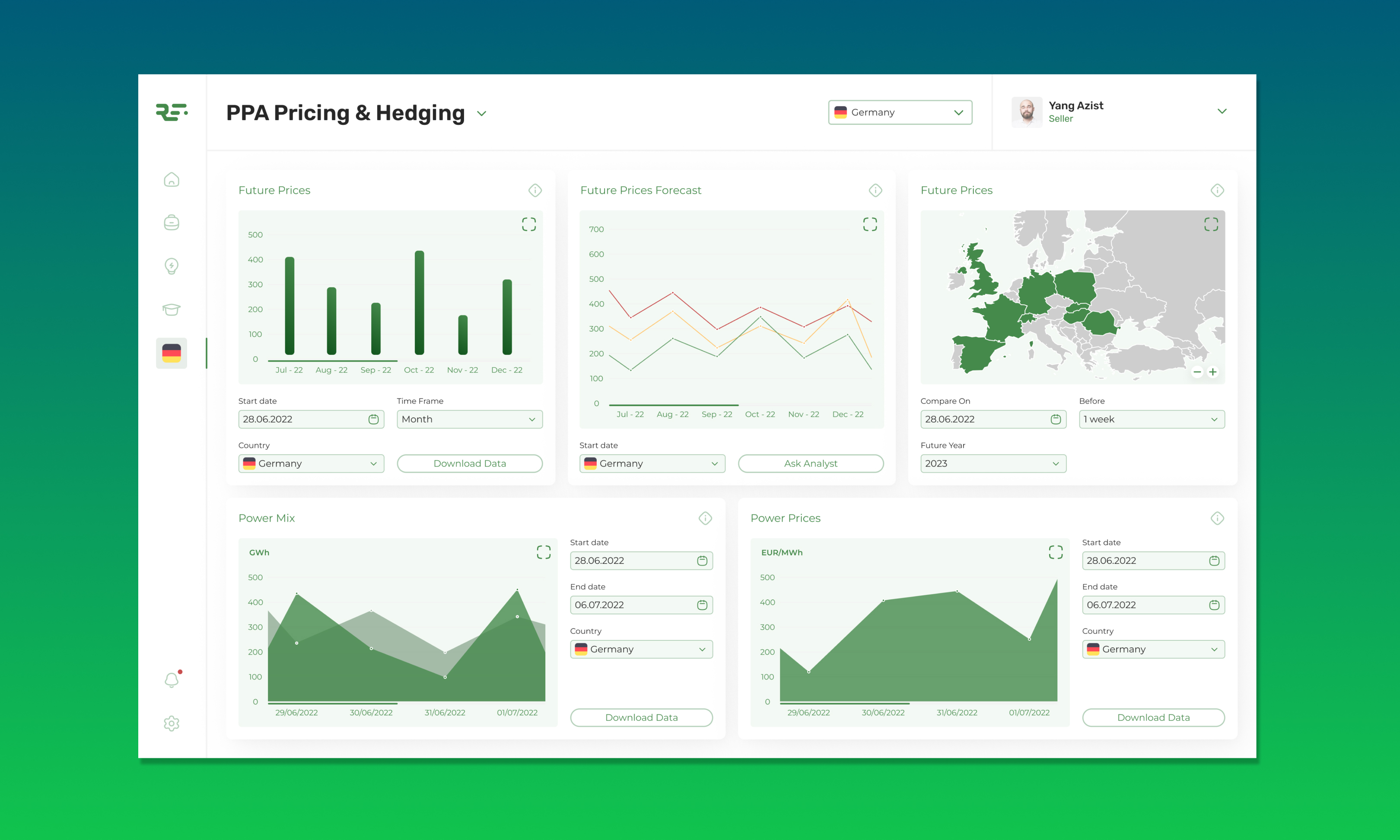This screenshot has width=1400, height=840.
Task: Focus the Power Mix End date field
Action: [642, 605]
